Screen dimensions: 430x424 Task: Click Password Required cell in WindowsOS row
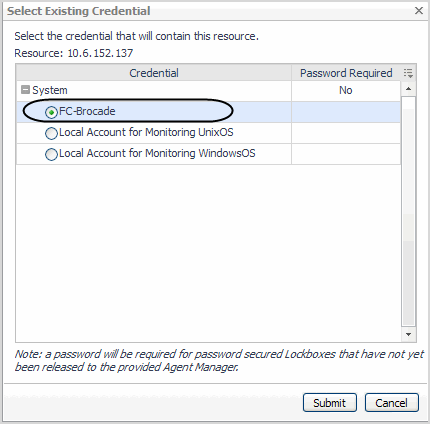coord(346,154)
